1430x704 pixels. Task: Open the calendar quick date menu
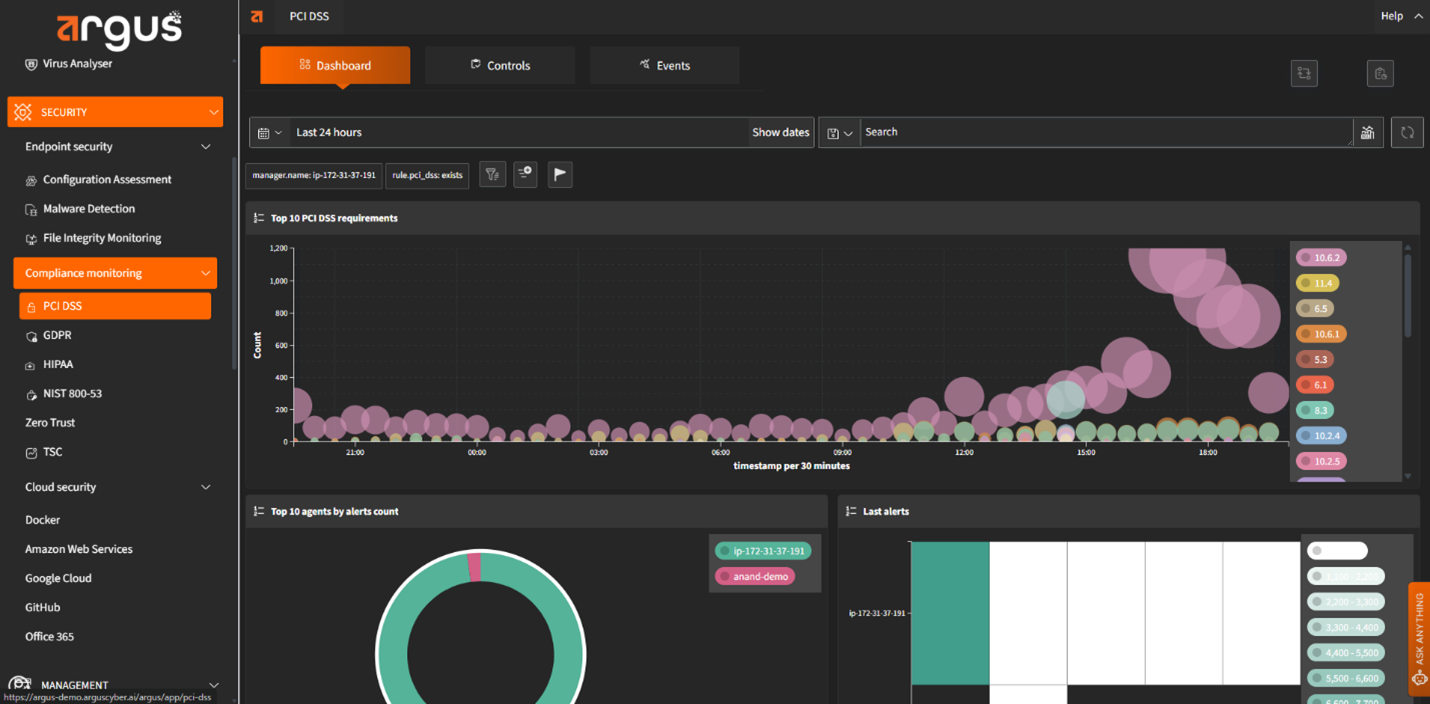[x=269, y=133]
